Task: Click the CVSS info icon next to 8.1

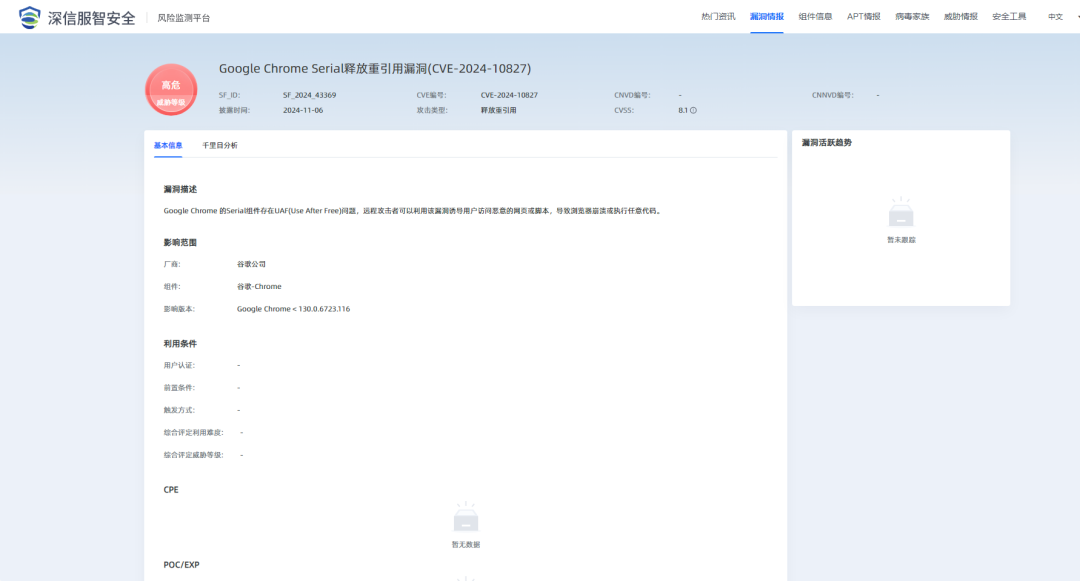Action: click(693, 110)
